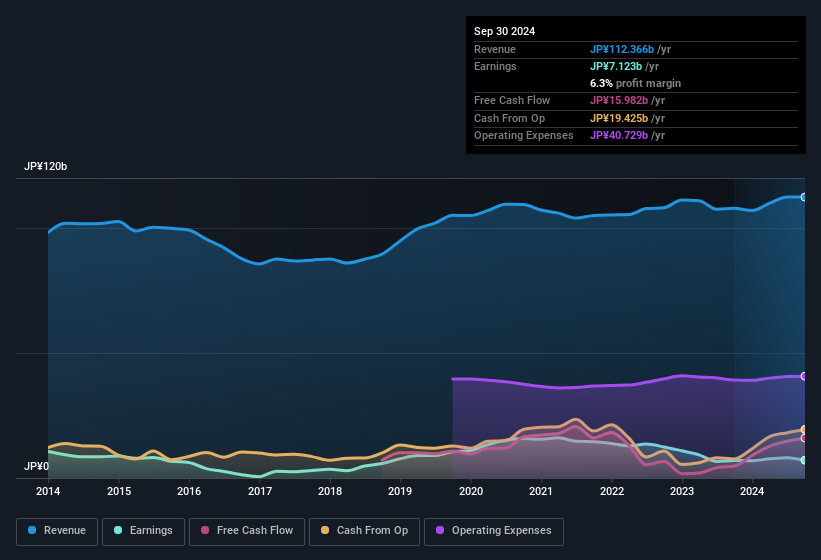Screen dimensions: 821x560
Task: Toggle the Revenue legend button
Action: pos(57,531)
